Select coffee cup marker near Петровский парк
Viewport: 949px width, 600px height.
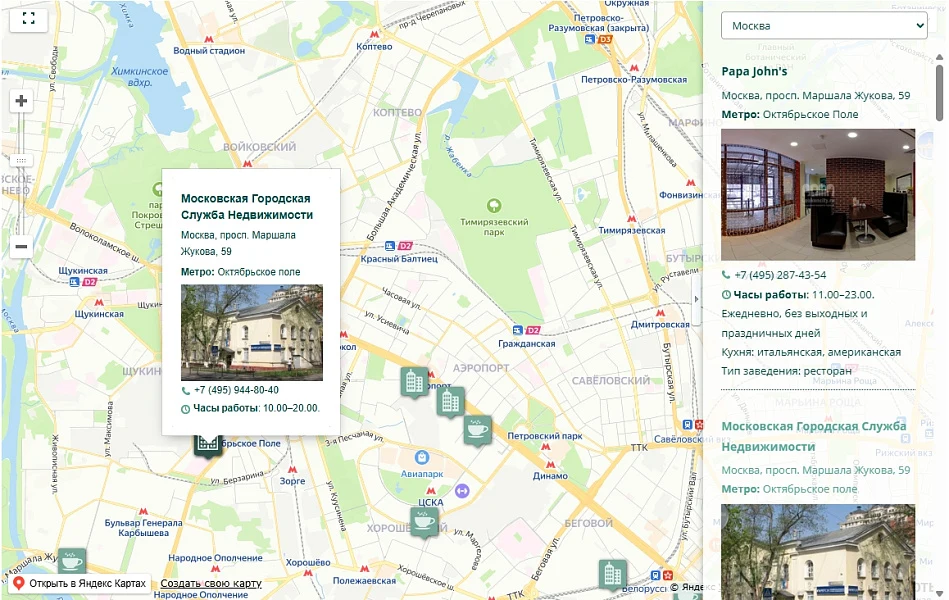click(x=478, y=430)
